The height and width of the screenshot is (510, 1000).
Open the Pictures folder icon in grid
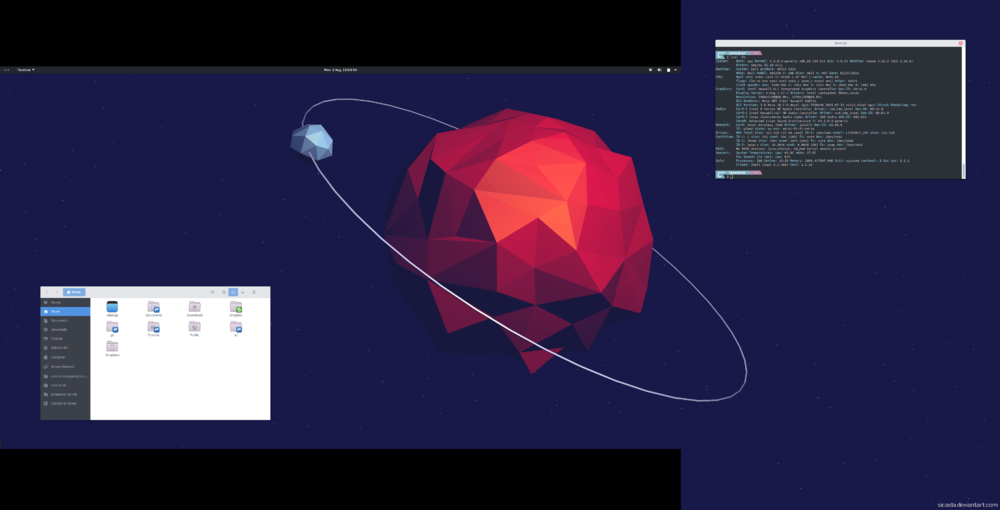tap(153, 327)
